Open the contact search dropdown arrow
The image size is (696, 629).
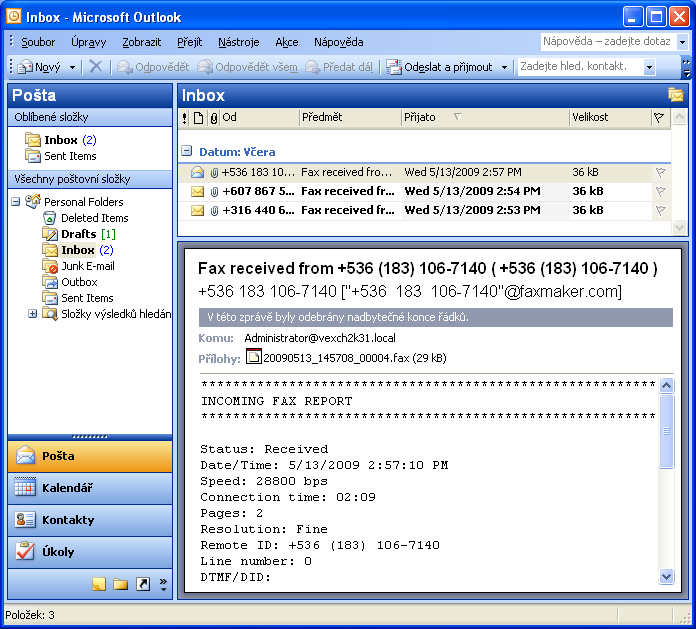pos(649,67)
